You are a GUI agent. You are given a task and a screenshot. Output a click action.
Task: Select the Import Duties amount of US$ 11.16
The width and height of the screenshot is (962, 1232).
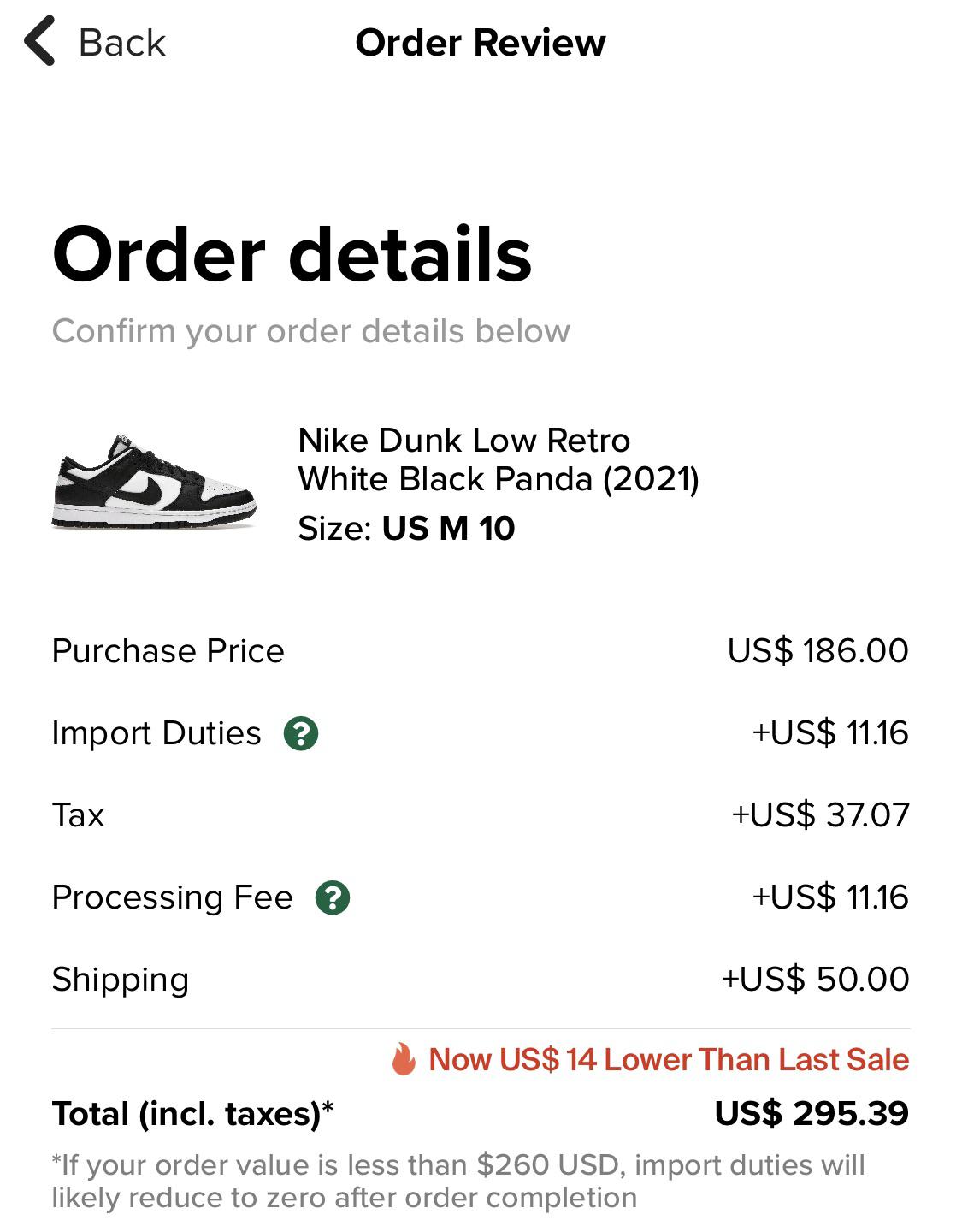click(x=832, y=732)
